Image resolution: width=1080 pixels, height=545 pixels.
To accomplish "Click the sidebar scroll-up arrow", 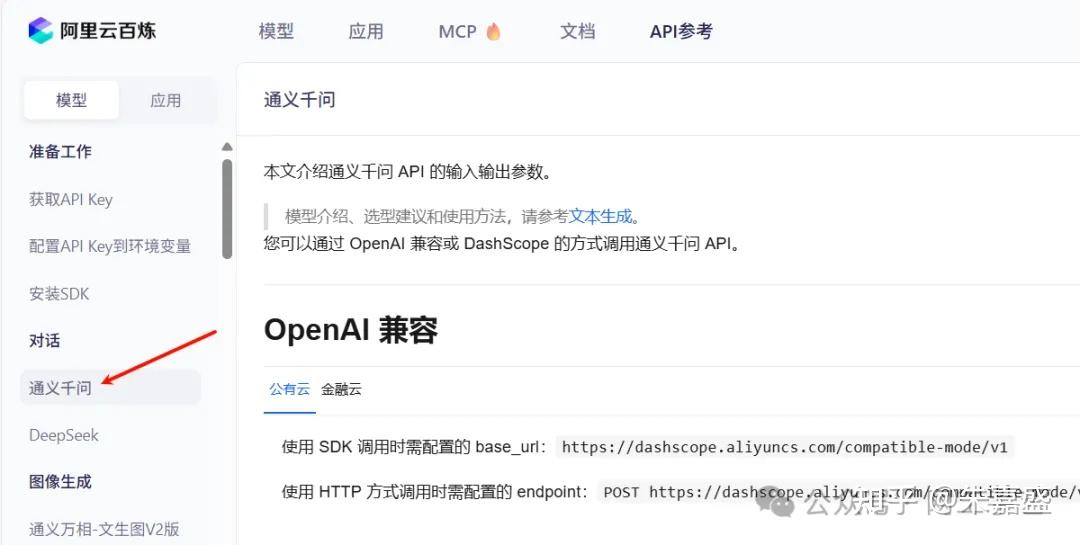I will click(x=227, y=147).
